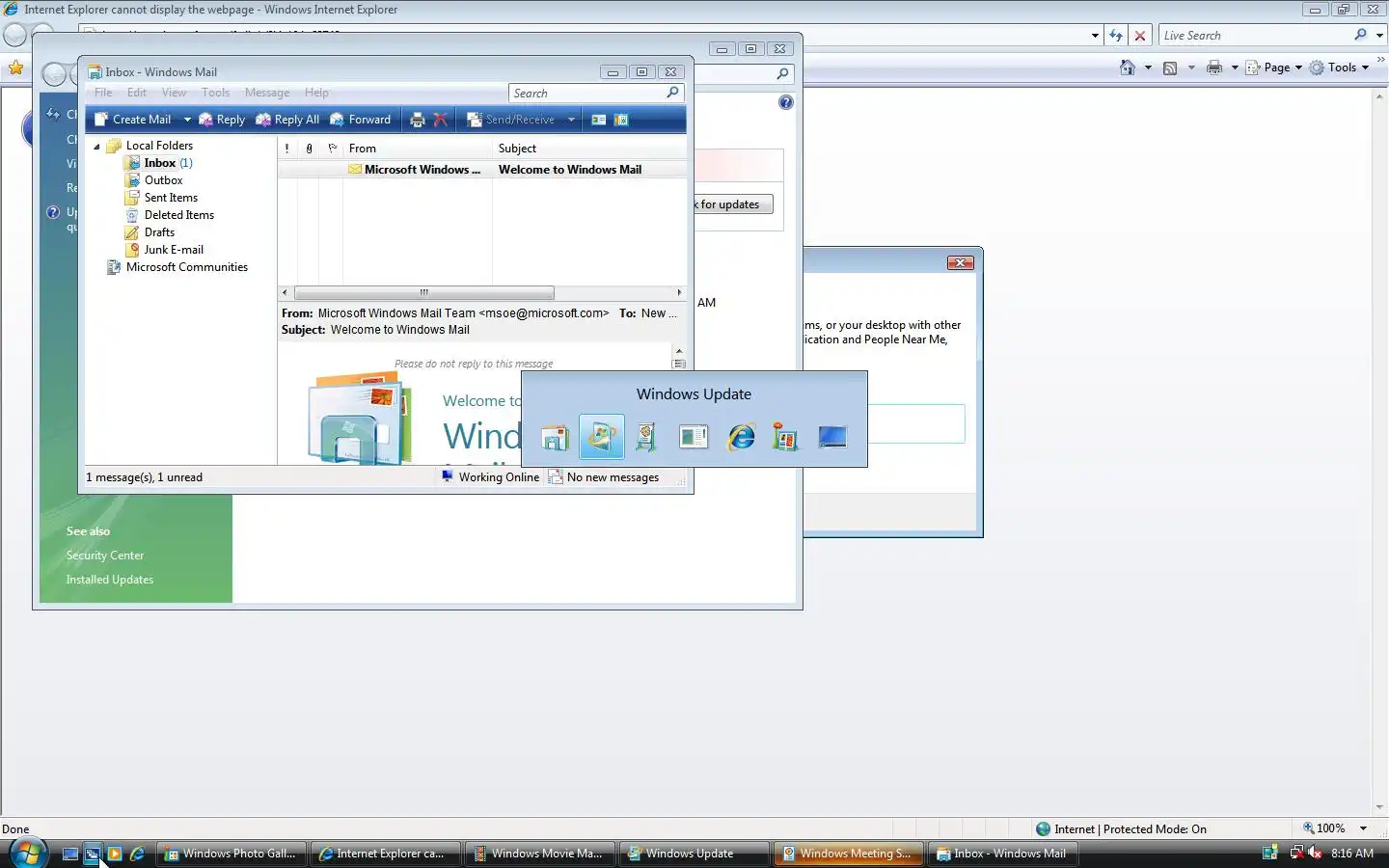Select the Inbox folder
The image size is (1389, 868).
pos(159,163)
